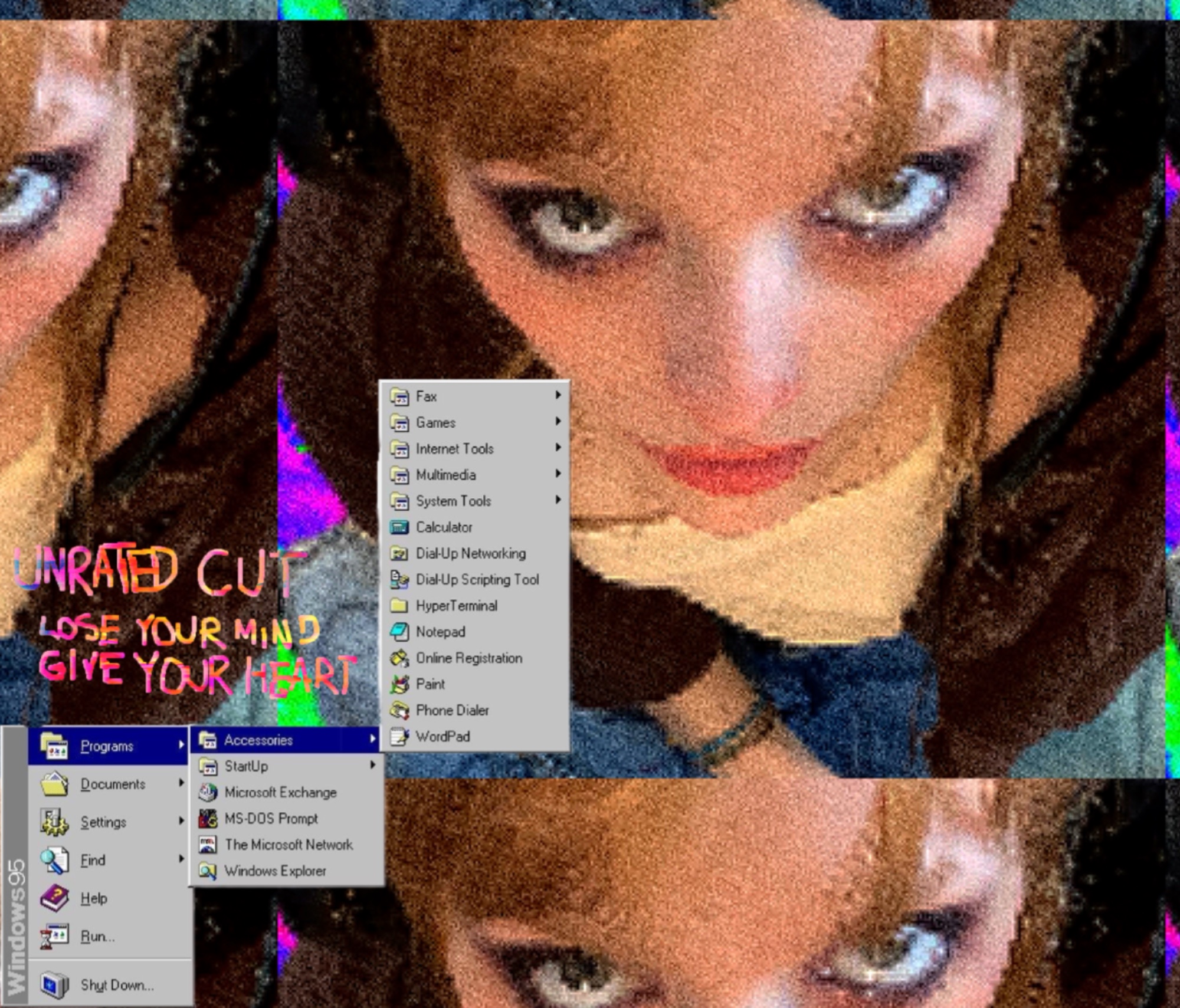Launch Paint from the Accessories menu

(x=430, y=684)
